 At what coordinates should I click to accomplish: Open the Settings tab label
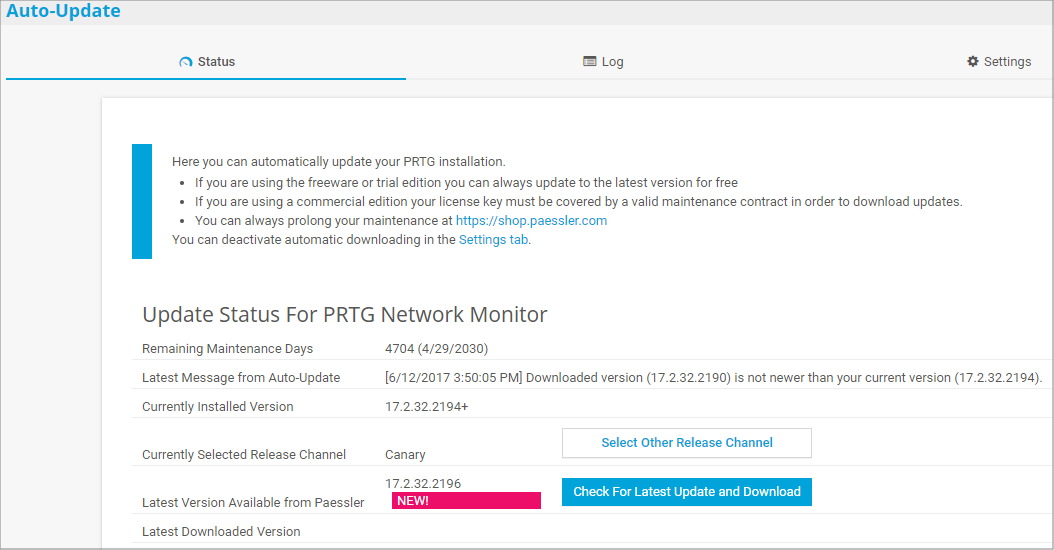coord(1007,62)
